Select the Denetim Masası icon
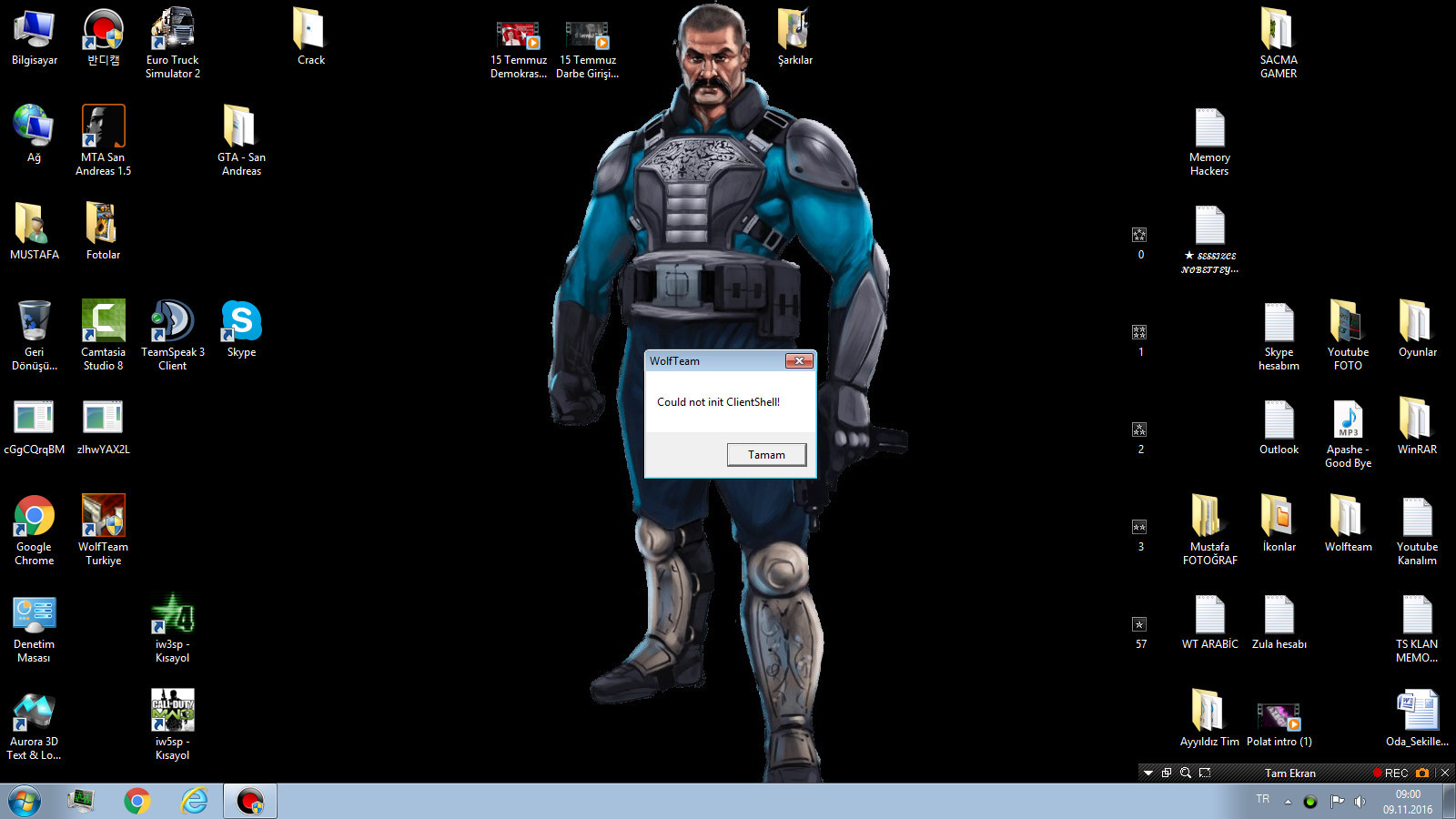This screenshot has width=1456, height=819. coord(35,628)
